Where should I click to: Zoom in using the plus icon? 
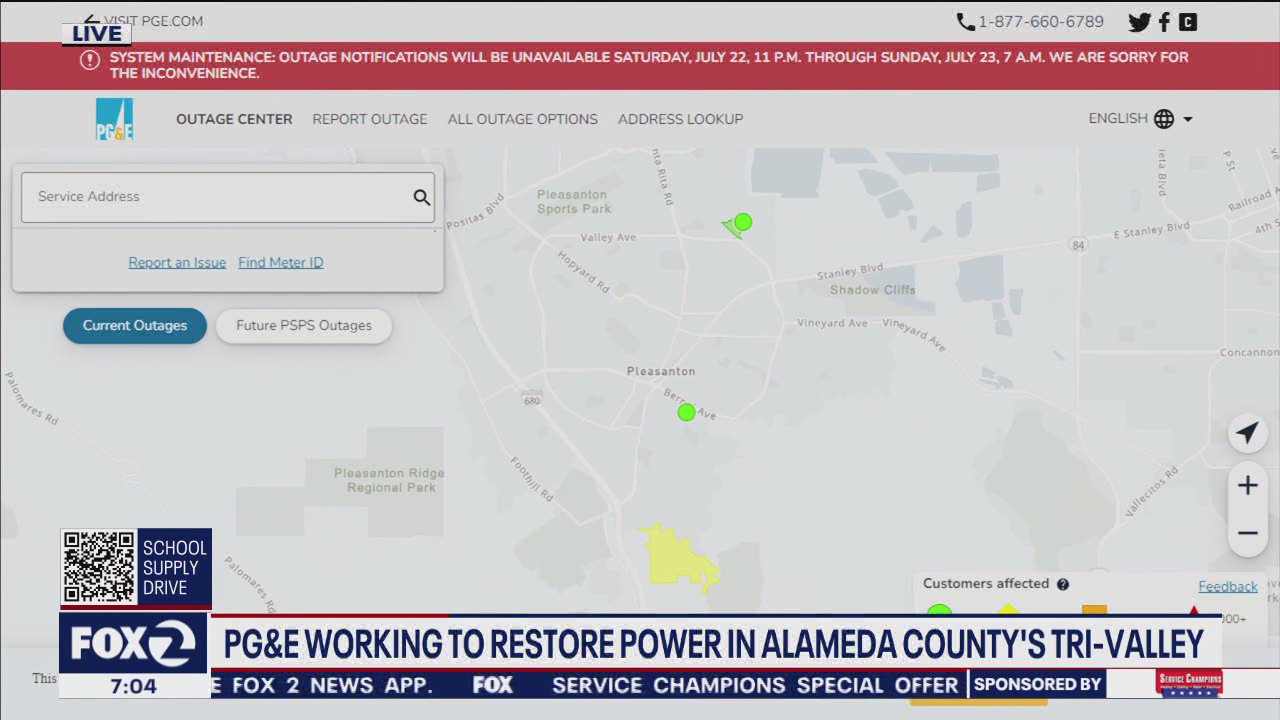[x=1247, y=485]
